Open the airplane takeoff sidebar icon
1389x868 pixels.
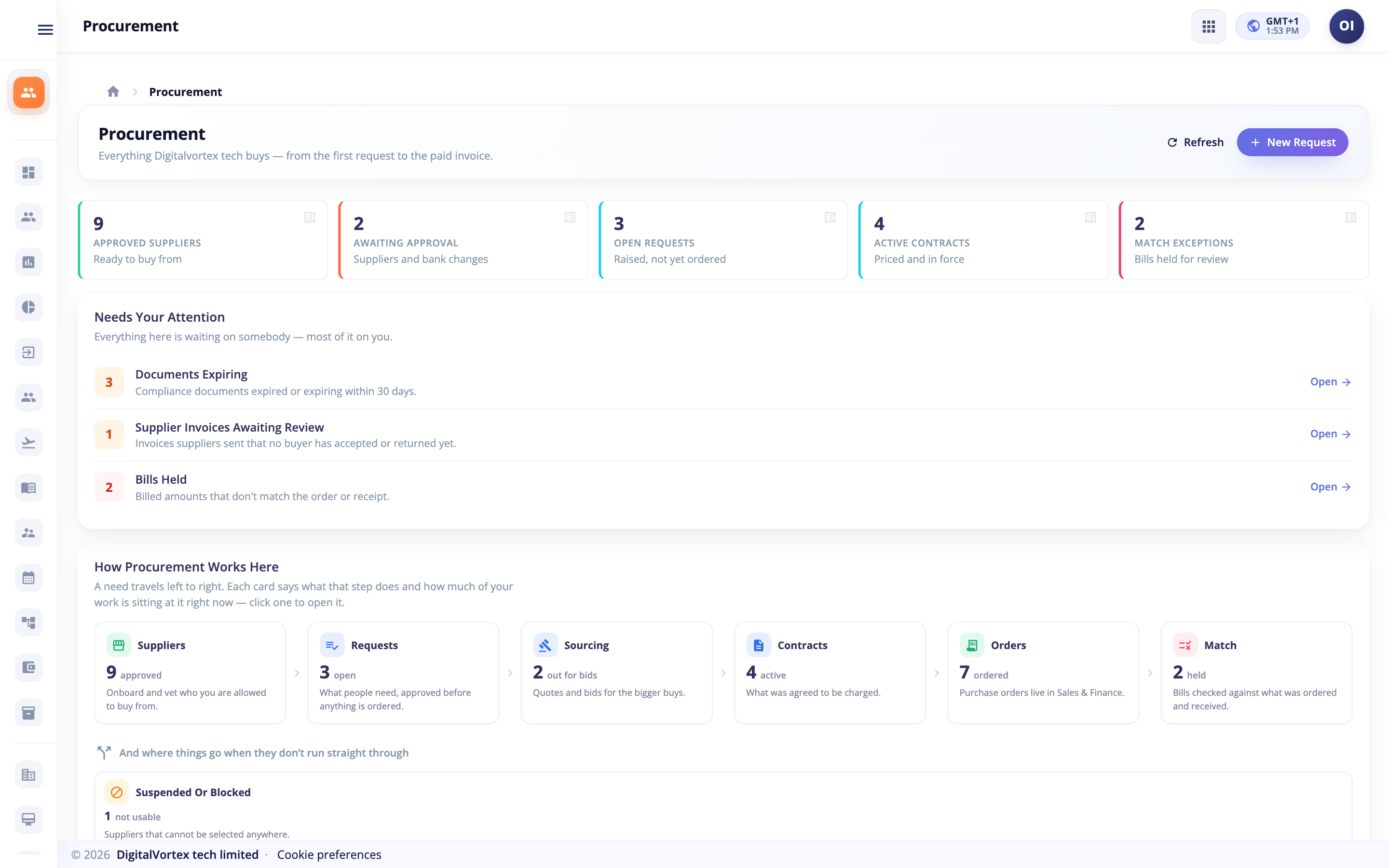(x=29, y=442)
